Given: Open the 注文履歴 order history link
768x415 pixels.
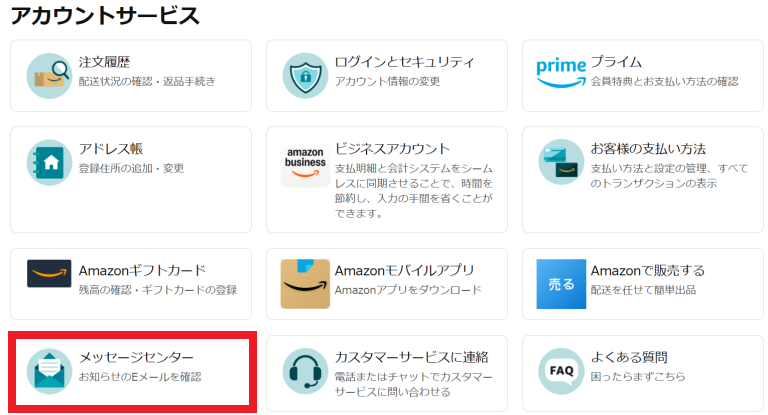Looking at the screenshot, I should tap(103, 62).
